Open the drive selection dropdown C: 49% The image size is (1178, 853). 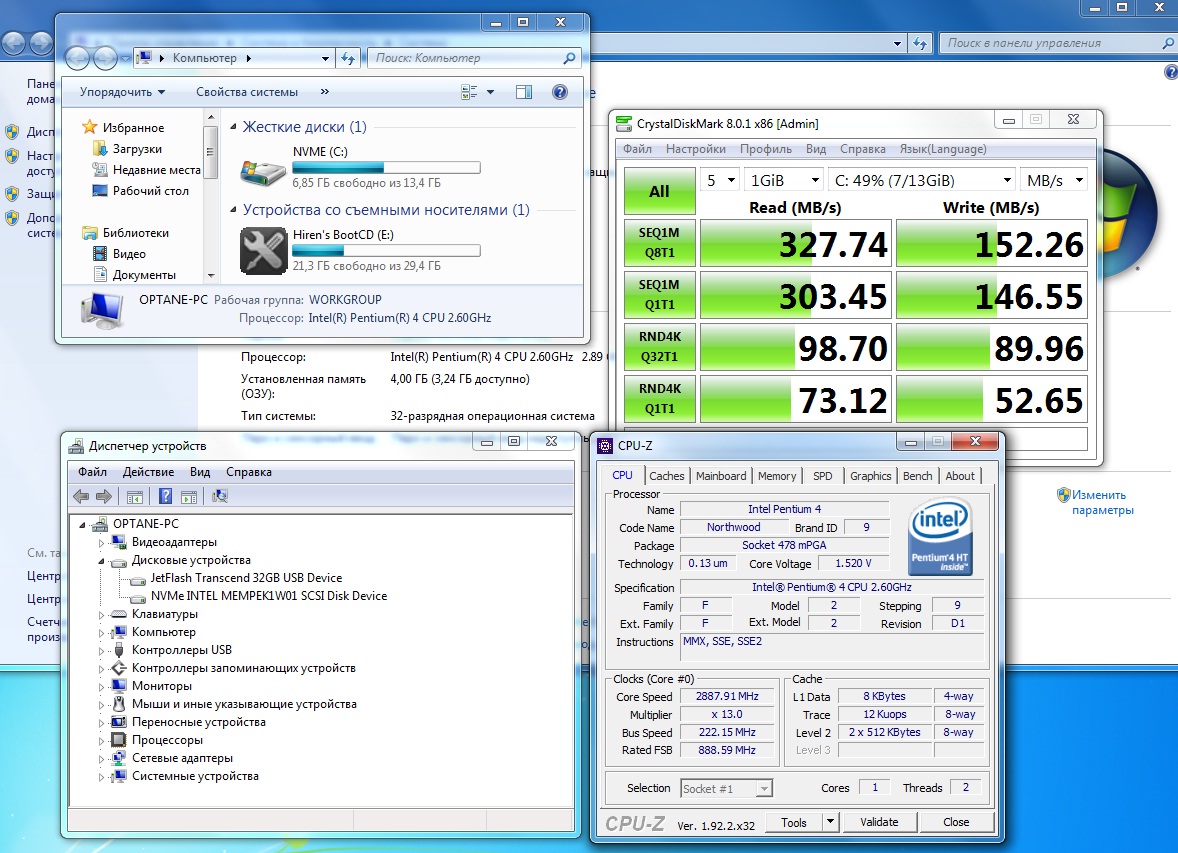pos(923,180)
